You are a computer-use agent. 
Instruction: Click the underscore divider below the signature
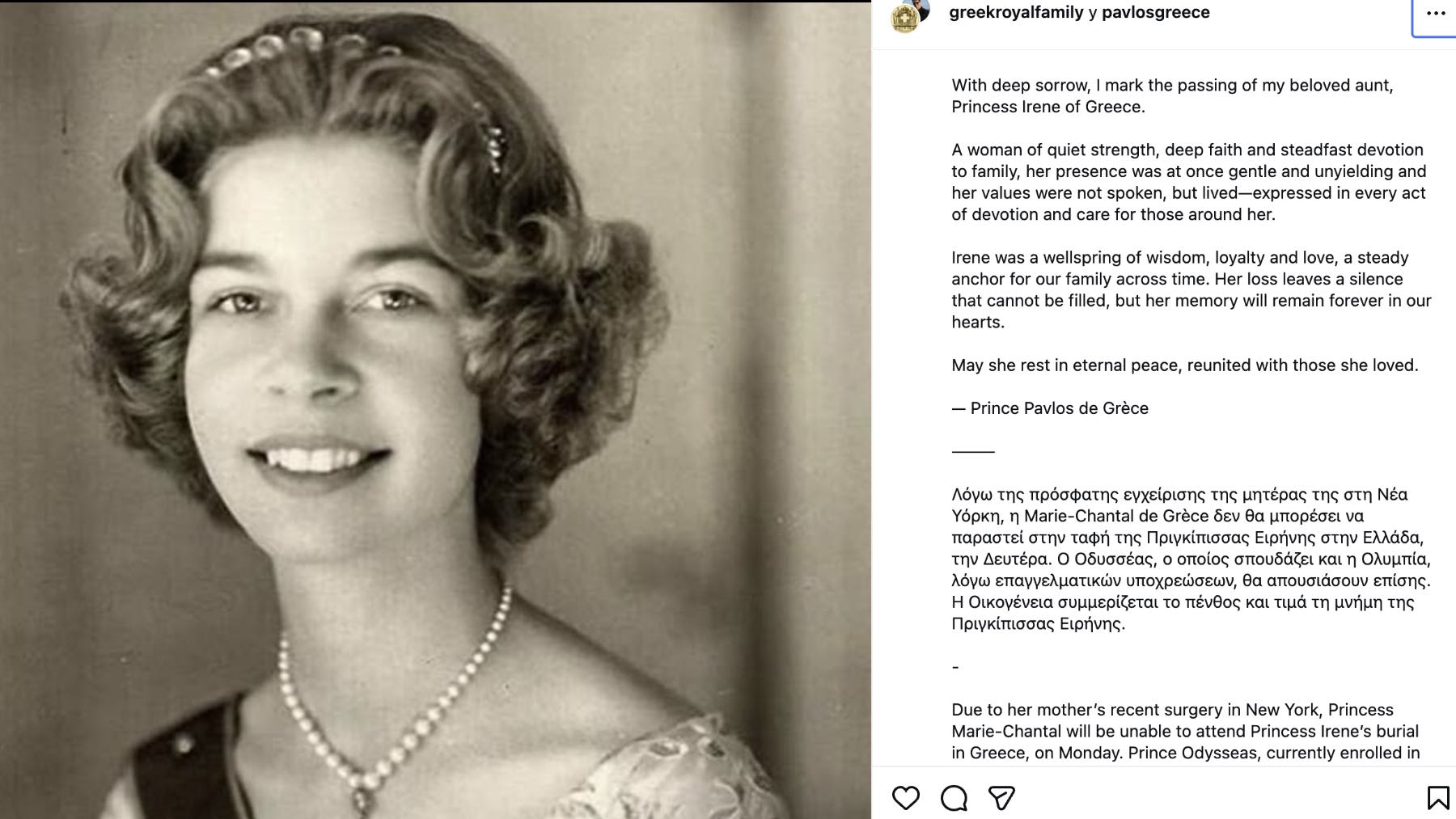point(973,451)
